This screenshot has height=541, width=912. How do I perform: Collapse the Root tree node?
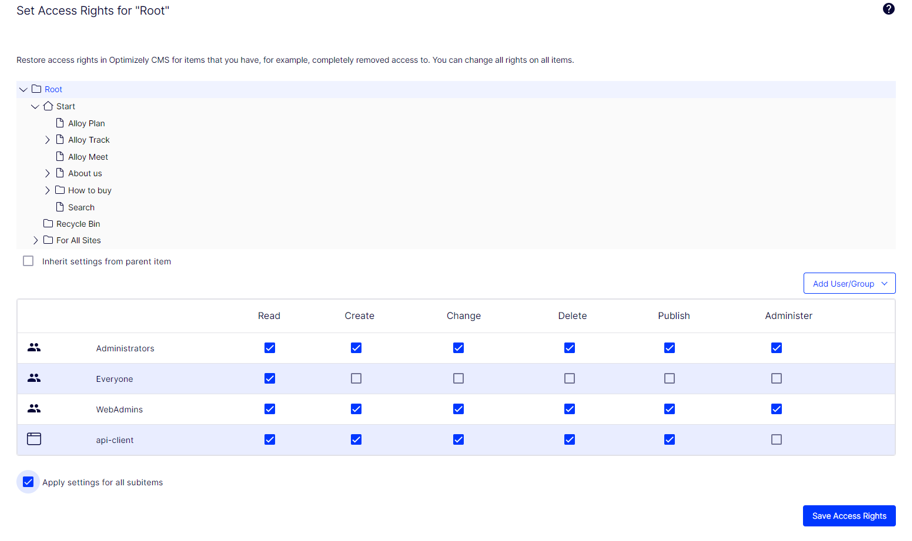[23, 90]
